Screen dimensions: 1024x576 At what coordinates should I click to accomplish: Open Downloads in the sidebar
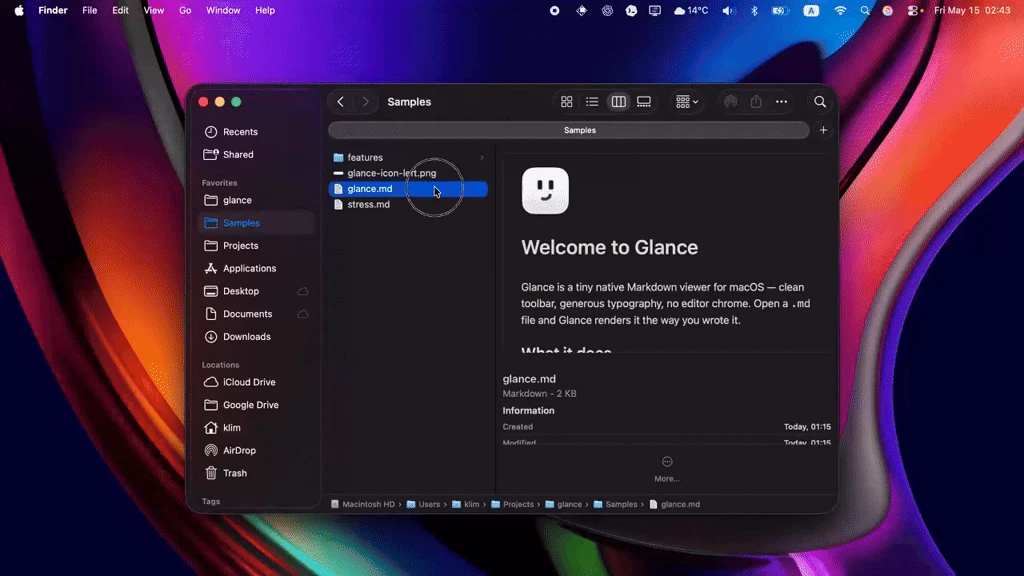pos(246,337)
